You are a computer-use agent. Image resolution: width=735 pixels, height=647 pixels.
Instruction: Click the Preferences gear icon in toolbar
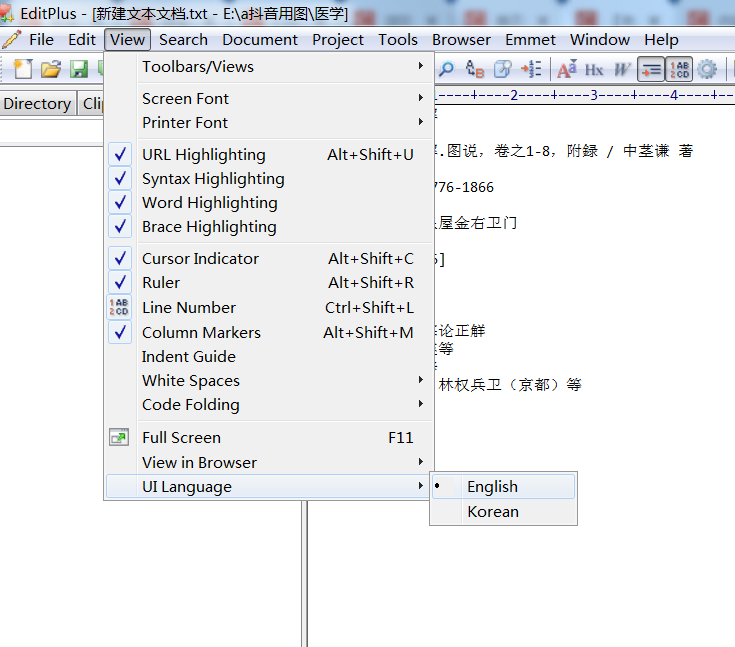(707, 69)
